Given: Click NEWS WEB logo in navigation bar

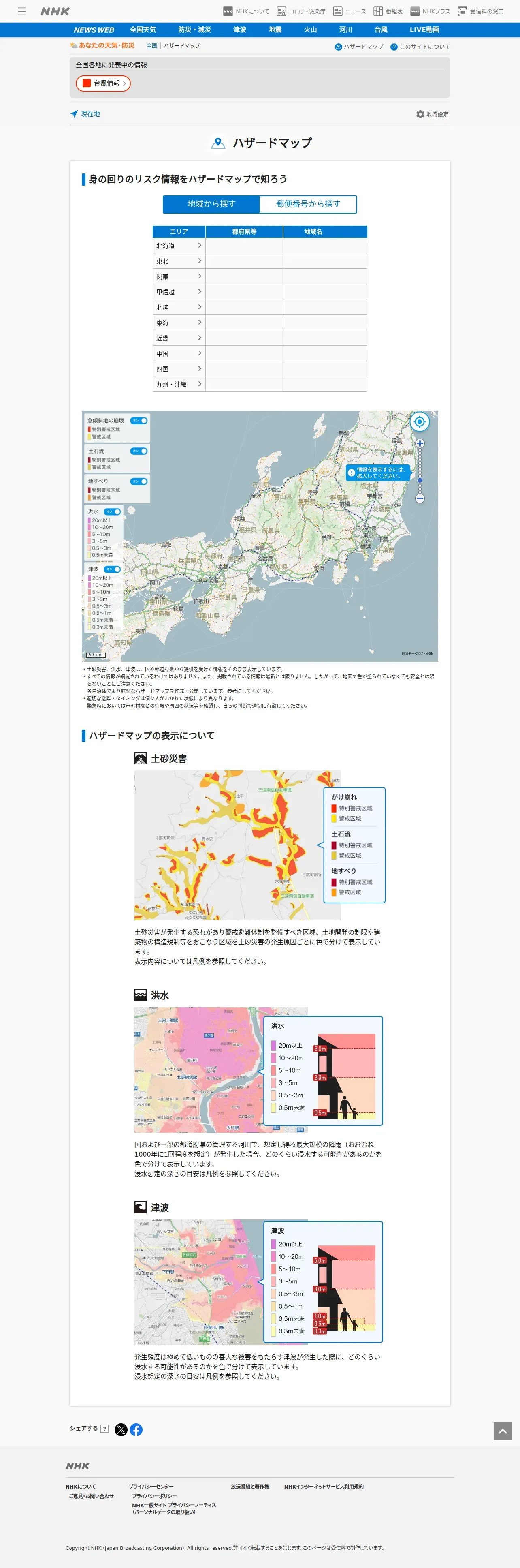Looking at the screenshot, I should (x=94, y=30).
